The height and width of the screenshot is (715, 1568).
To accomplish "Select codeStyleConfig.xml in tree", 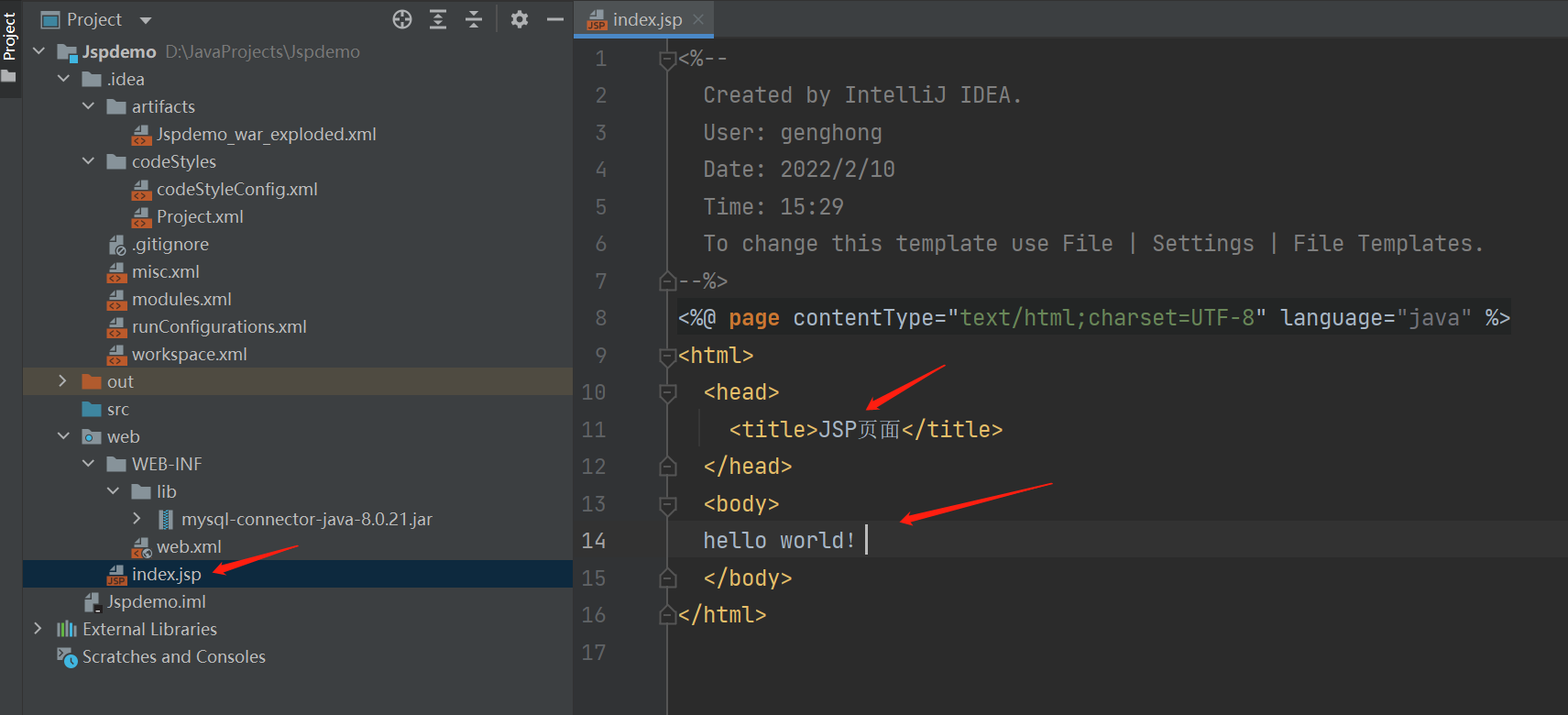I will [x=236, y=189].
